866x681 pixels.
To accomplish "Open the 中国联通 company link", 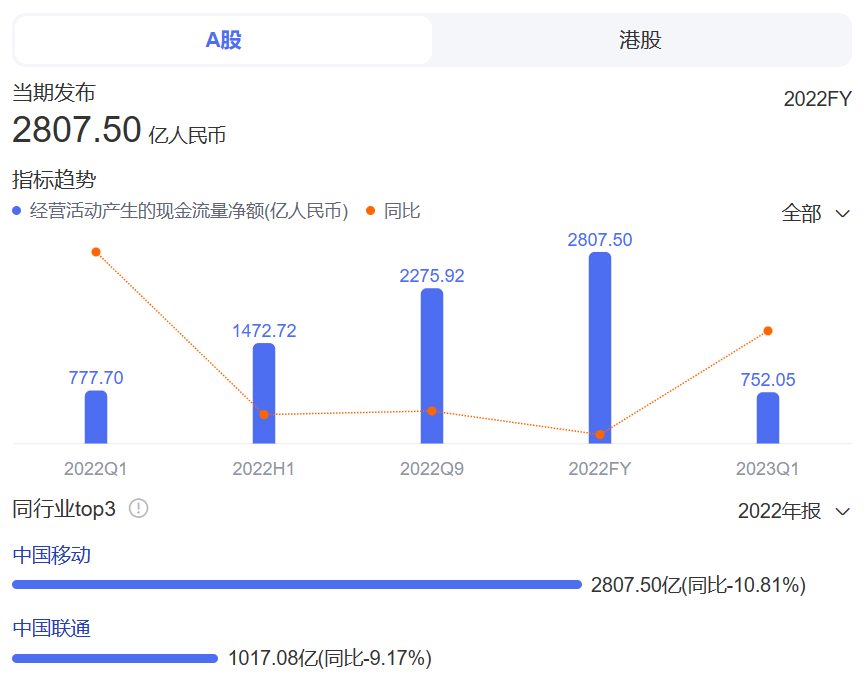I will 51,629.
